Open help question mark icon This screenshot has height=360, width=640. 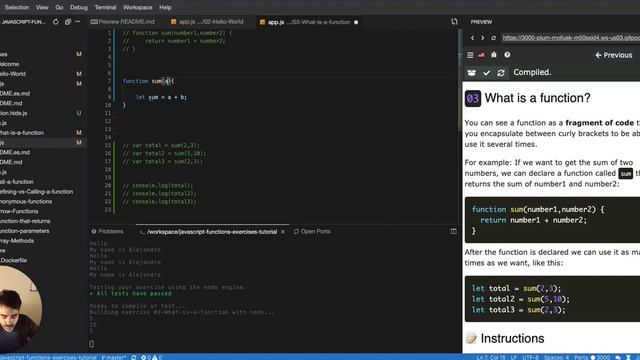coord(507,55)
